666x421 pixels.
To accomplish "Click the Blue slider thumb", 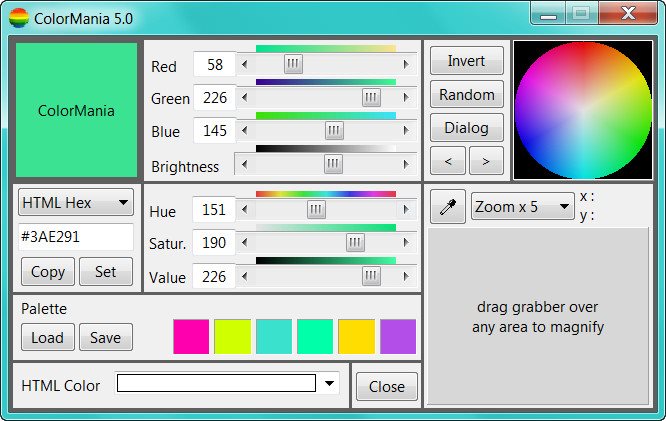I will 334,130.
